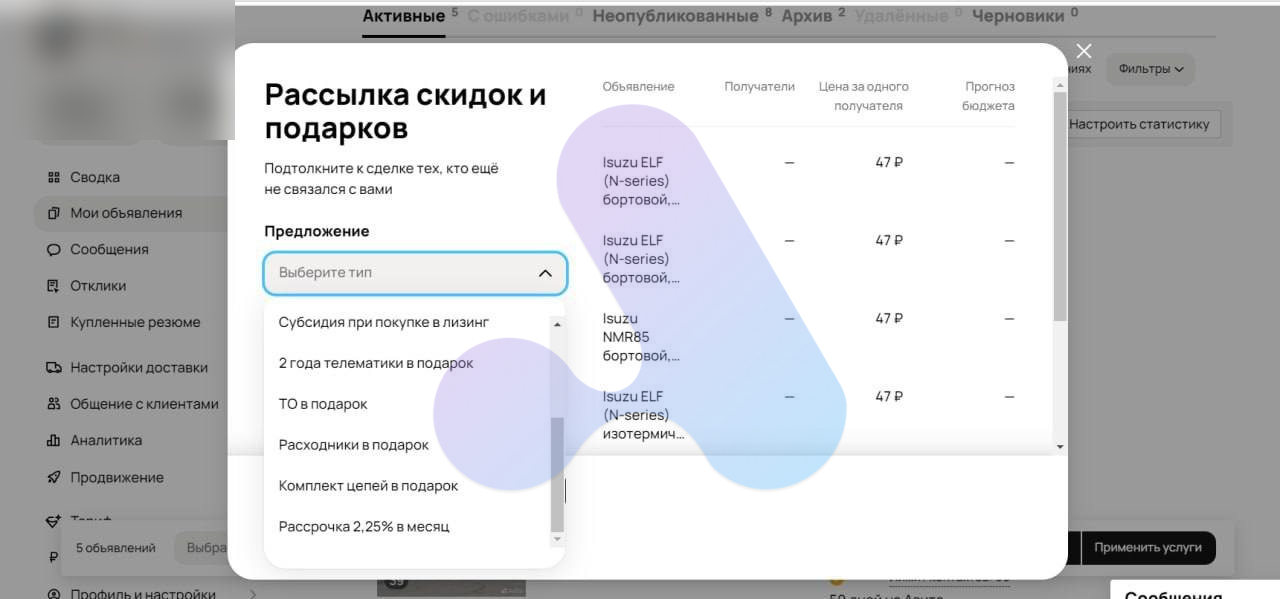Click the dropdown list scrollbar up arrow
This screenshot has width=1280, height=599.
pos(558,324)
